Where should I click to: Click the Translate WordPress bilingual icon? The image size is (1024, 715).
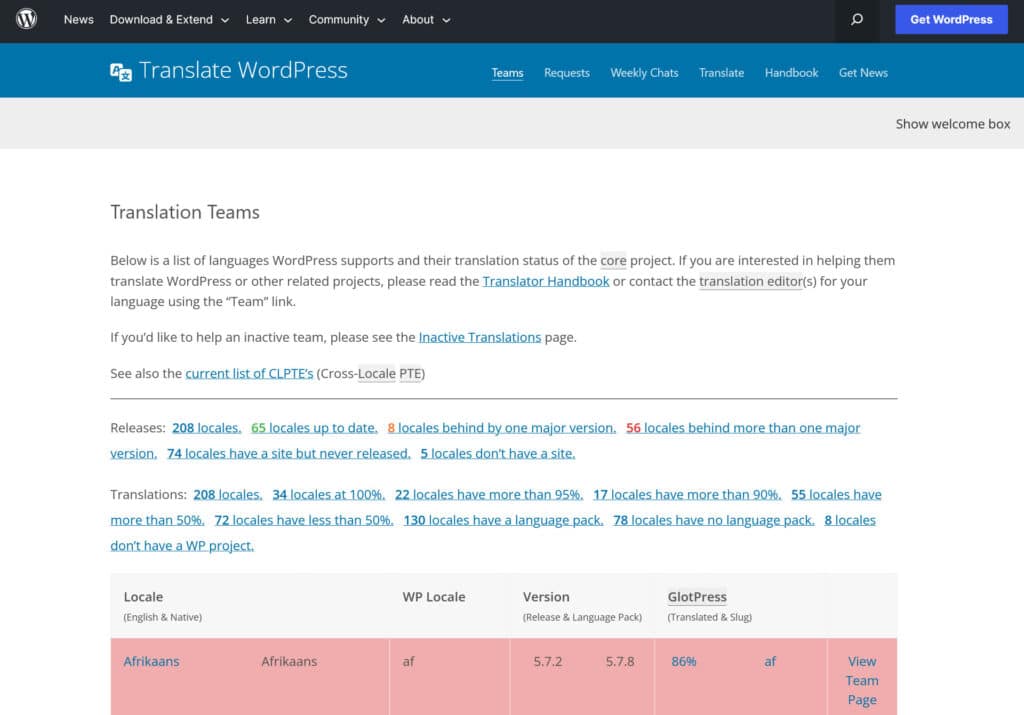coord(122,70)
